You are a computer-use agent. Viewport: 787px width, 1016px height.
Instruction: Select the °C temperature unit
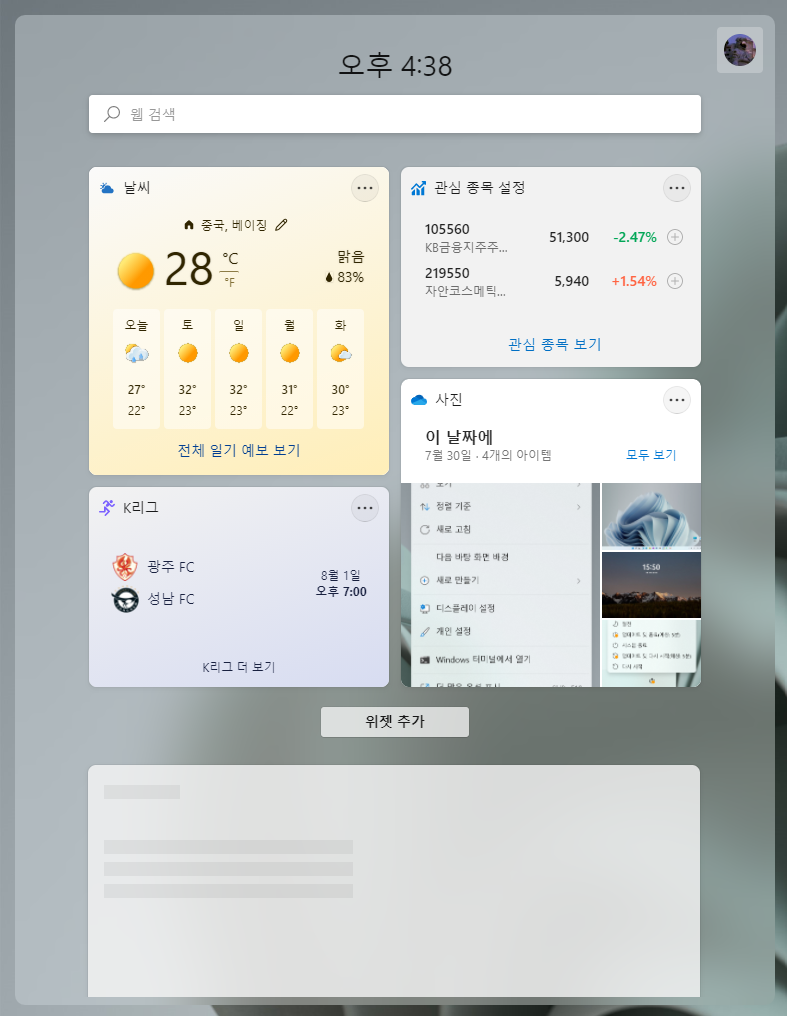230,259
